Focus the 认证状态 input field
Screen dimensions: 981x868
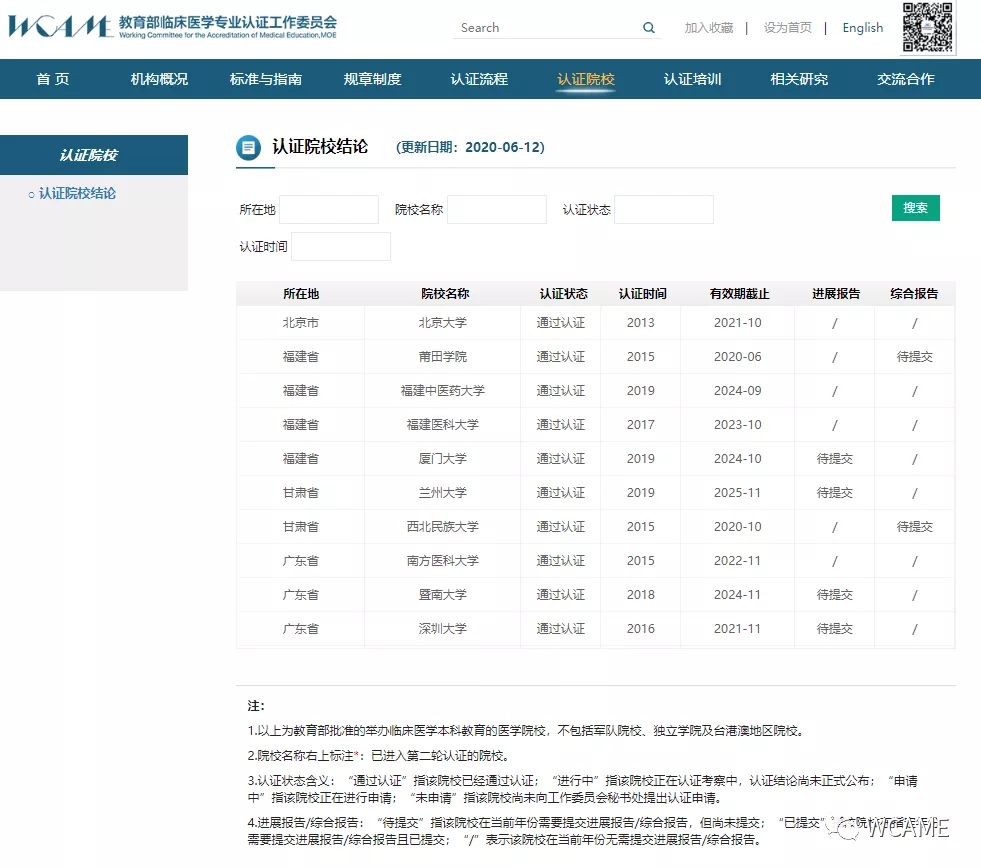point(664,209)
